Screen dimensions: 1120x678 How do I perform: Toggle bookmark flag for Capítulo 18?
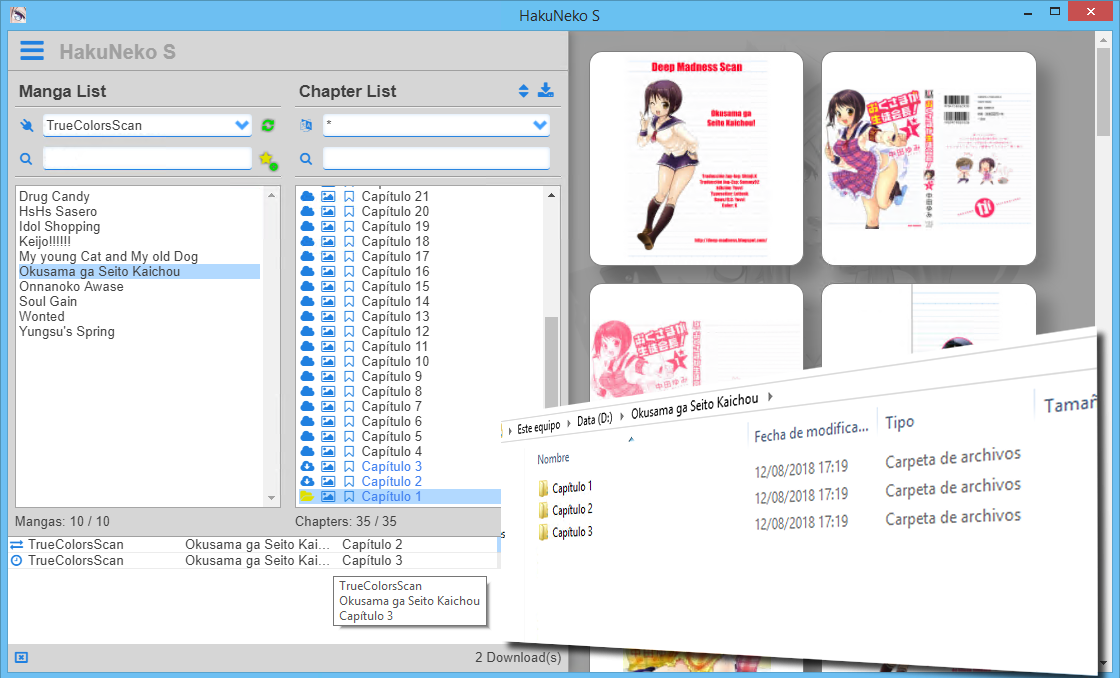click(349, 241)
